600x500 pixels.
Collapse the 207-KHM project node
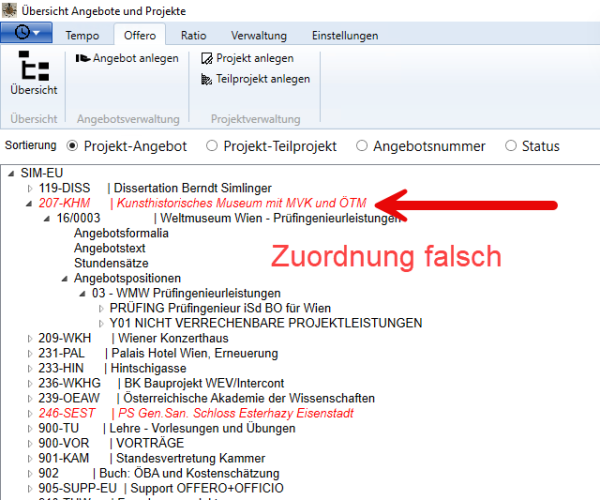pos(29,204)
